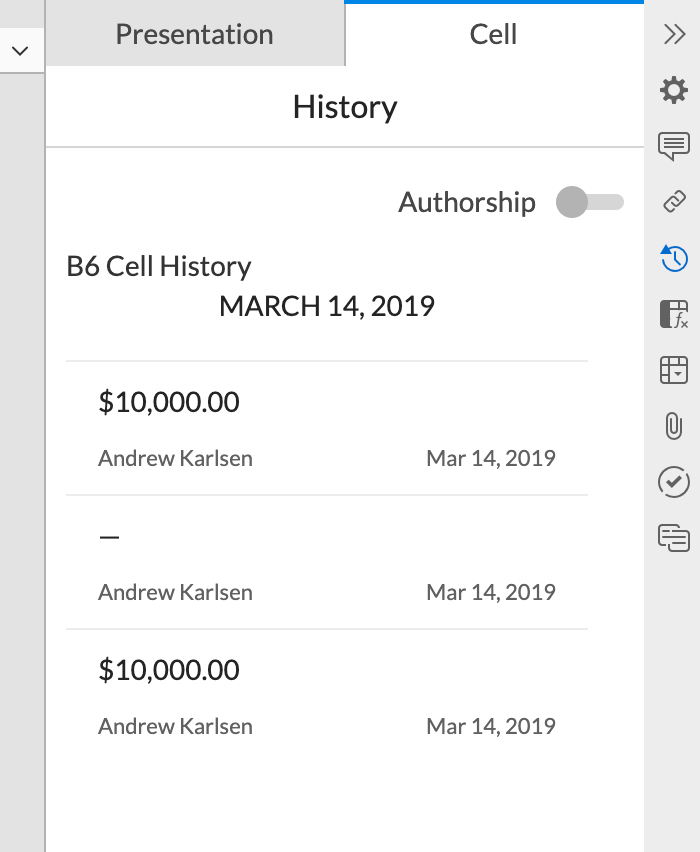Open the comments speech bubble panel

tap(674, 146)
